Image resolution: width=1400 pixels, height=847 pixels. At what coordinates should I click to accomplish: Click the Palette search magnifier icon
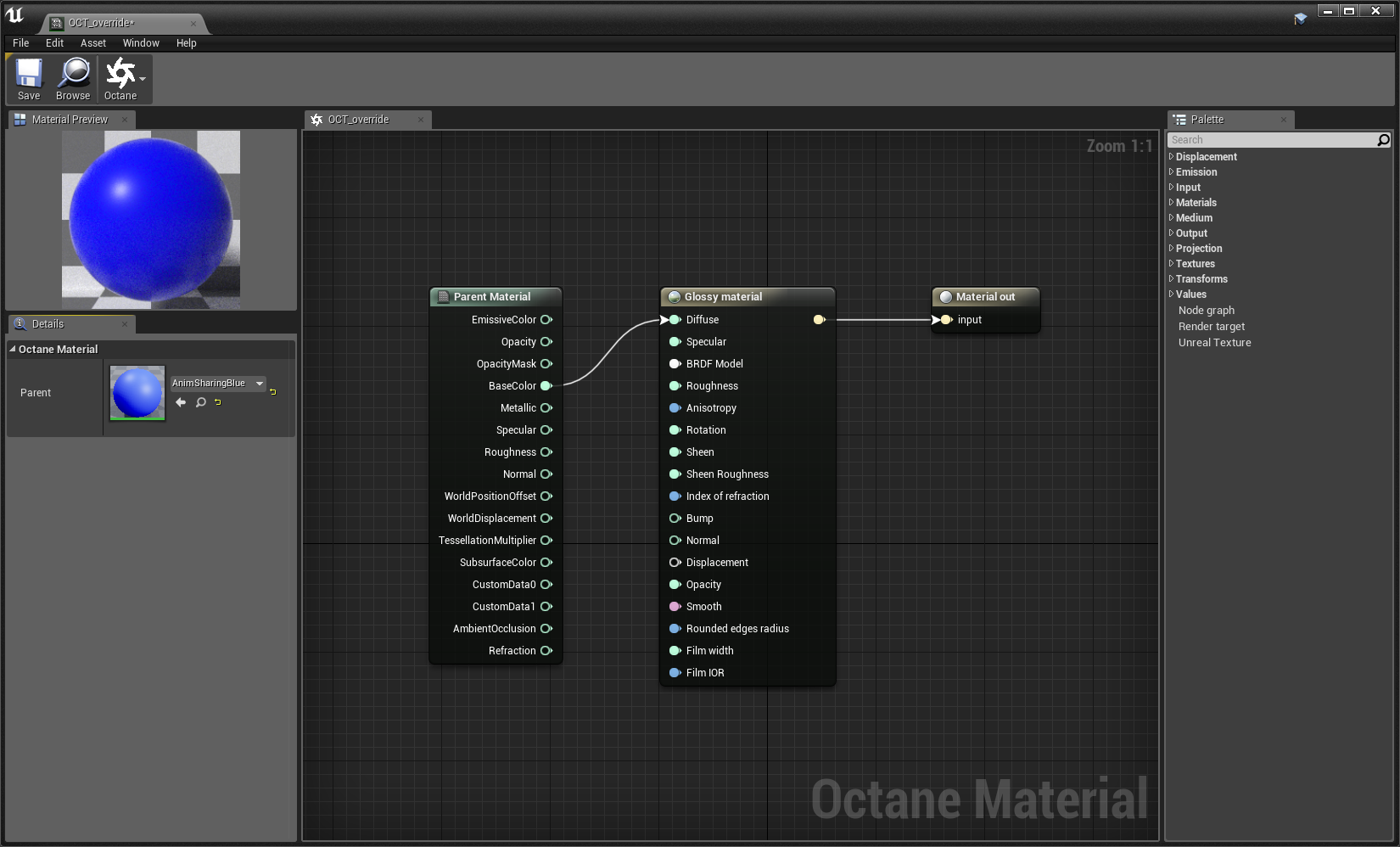pyautogui.click(x=1383, y=140)
